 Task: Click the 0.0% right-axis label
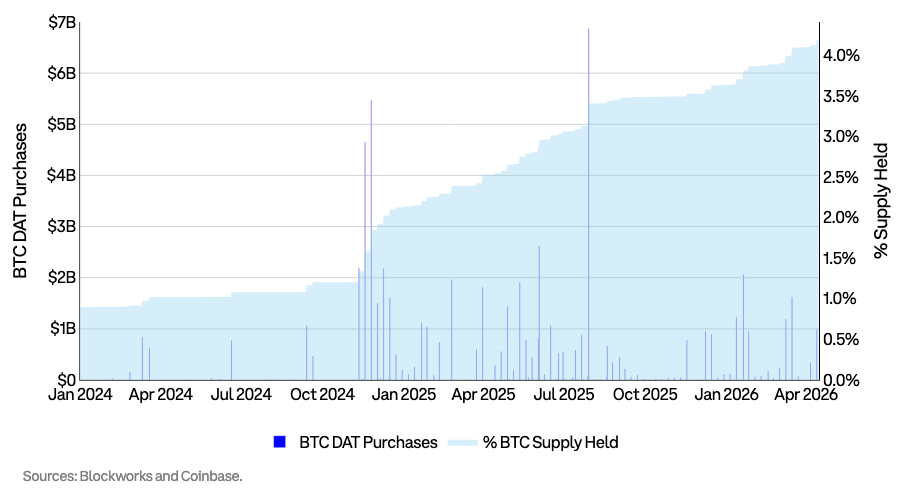[841, 380]
